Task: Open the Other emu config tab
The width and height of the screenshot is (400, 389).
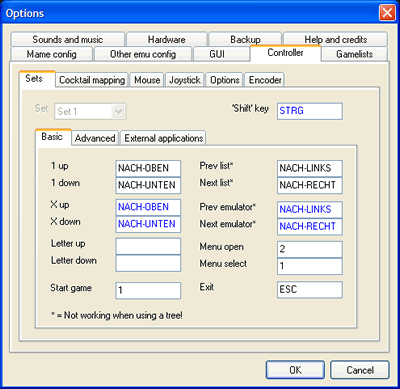Action: 143,54
